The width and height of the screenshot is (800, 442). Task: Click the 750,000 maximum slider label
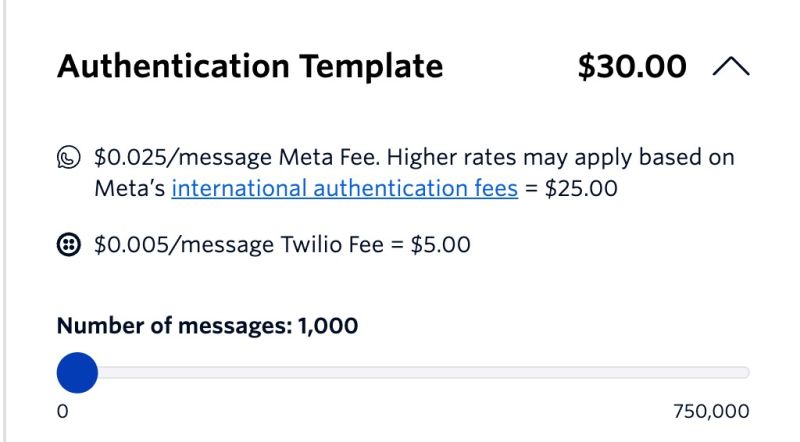(x=712, y=411)
